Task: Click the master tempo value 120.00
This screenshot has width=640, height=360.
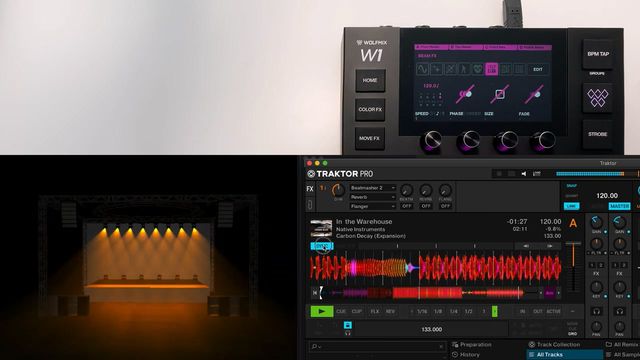Action: 607,196
